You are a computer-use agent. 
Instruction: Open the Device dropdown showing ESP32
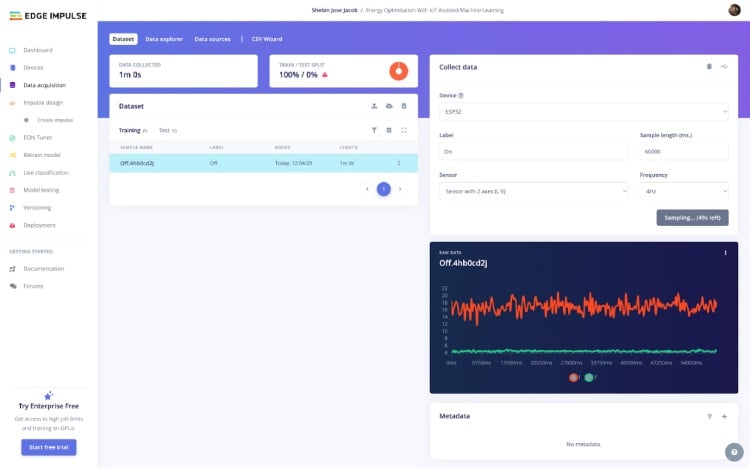pos(584,112)
